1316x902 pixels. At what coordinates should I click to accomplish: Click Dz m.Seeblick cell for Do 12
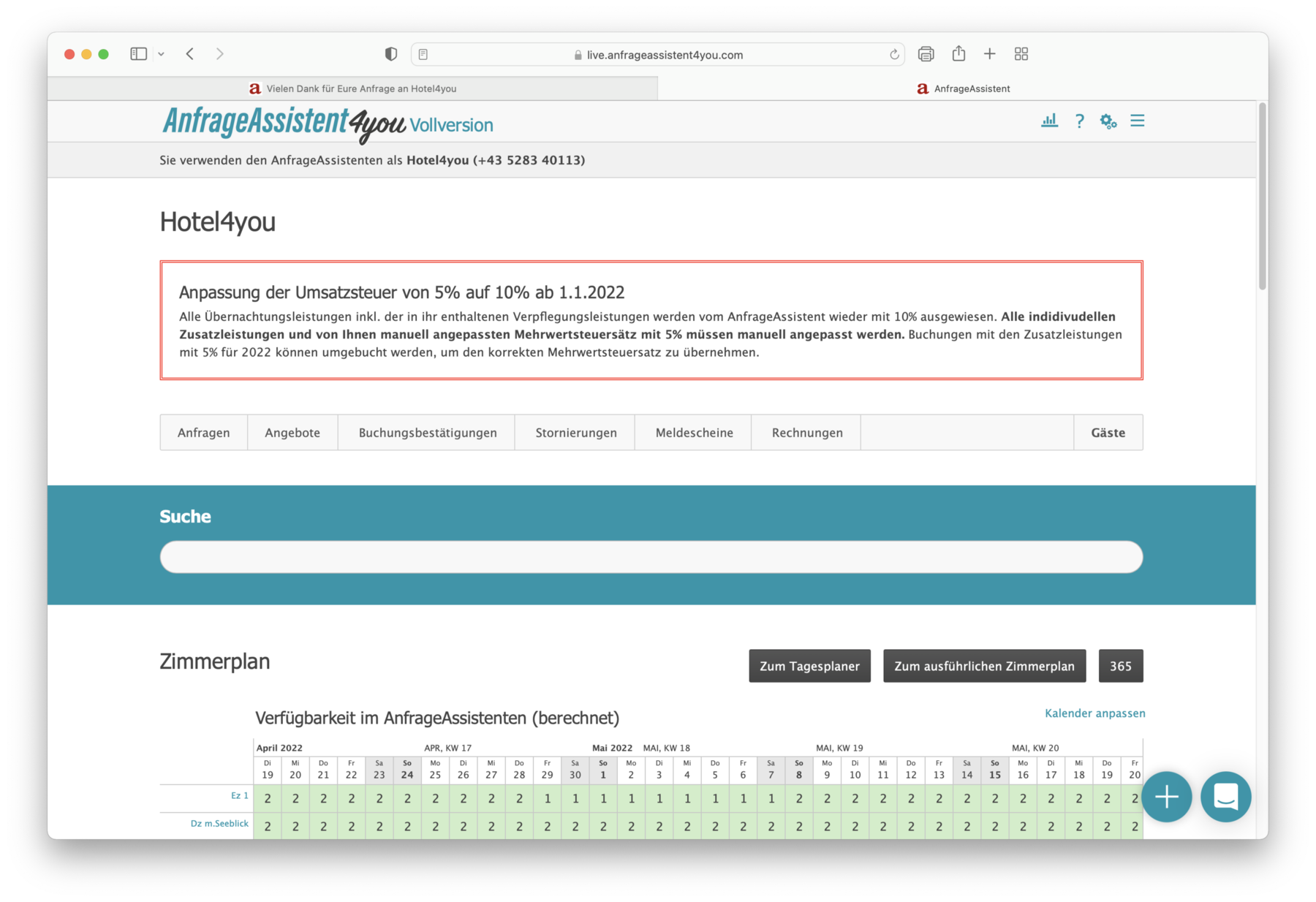point(911,826)
